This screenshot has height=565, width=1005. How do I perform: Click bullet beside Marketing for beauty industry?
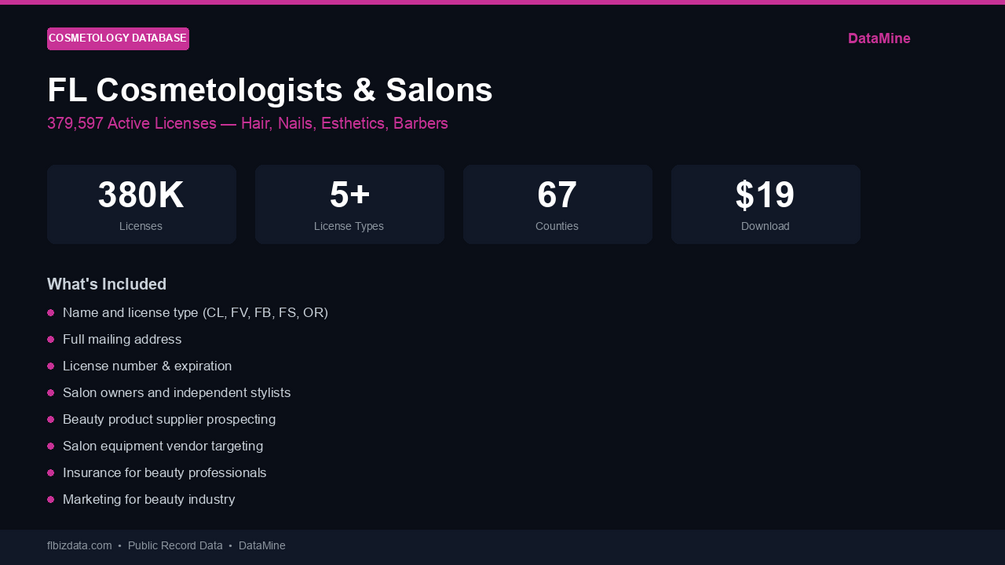(51, 500)
